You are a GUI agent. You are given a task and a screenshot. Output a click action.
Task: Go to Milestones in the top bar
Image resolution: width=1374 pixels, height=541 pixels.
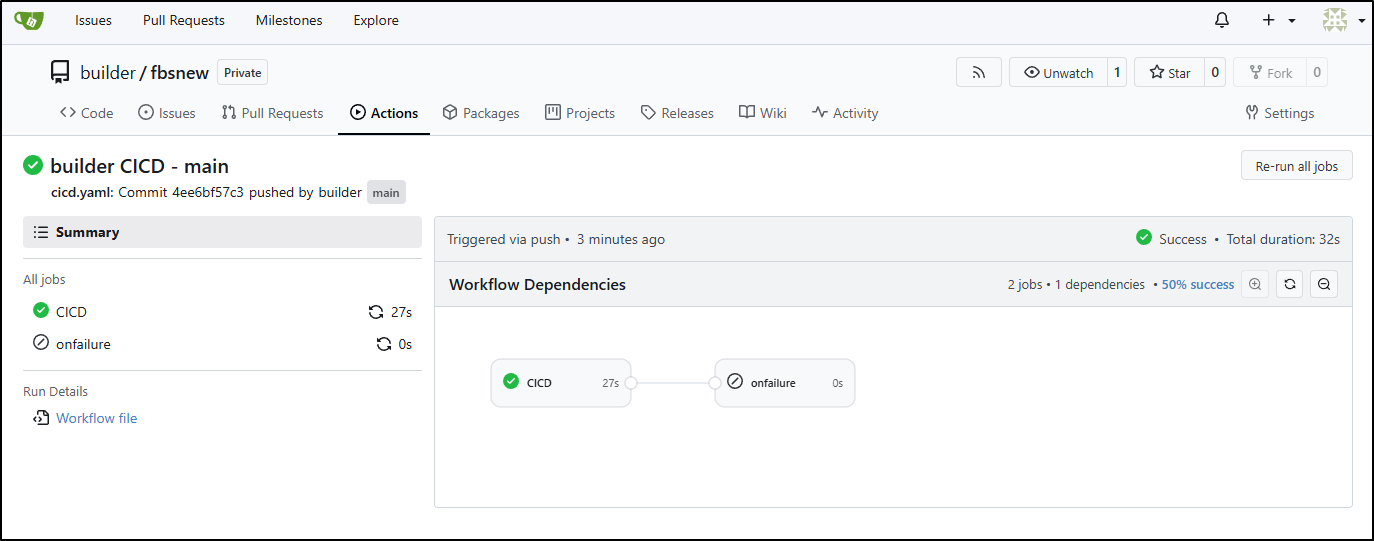coord(289,20)
